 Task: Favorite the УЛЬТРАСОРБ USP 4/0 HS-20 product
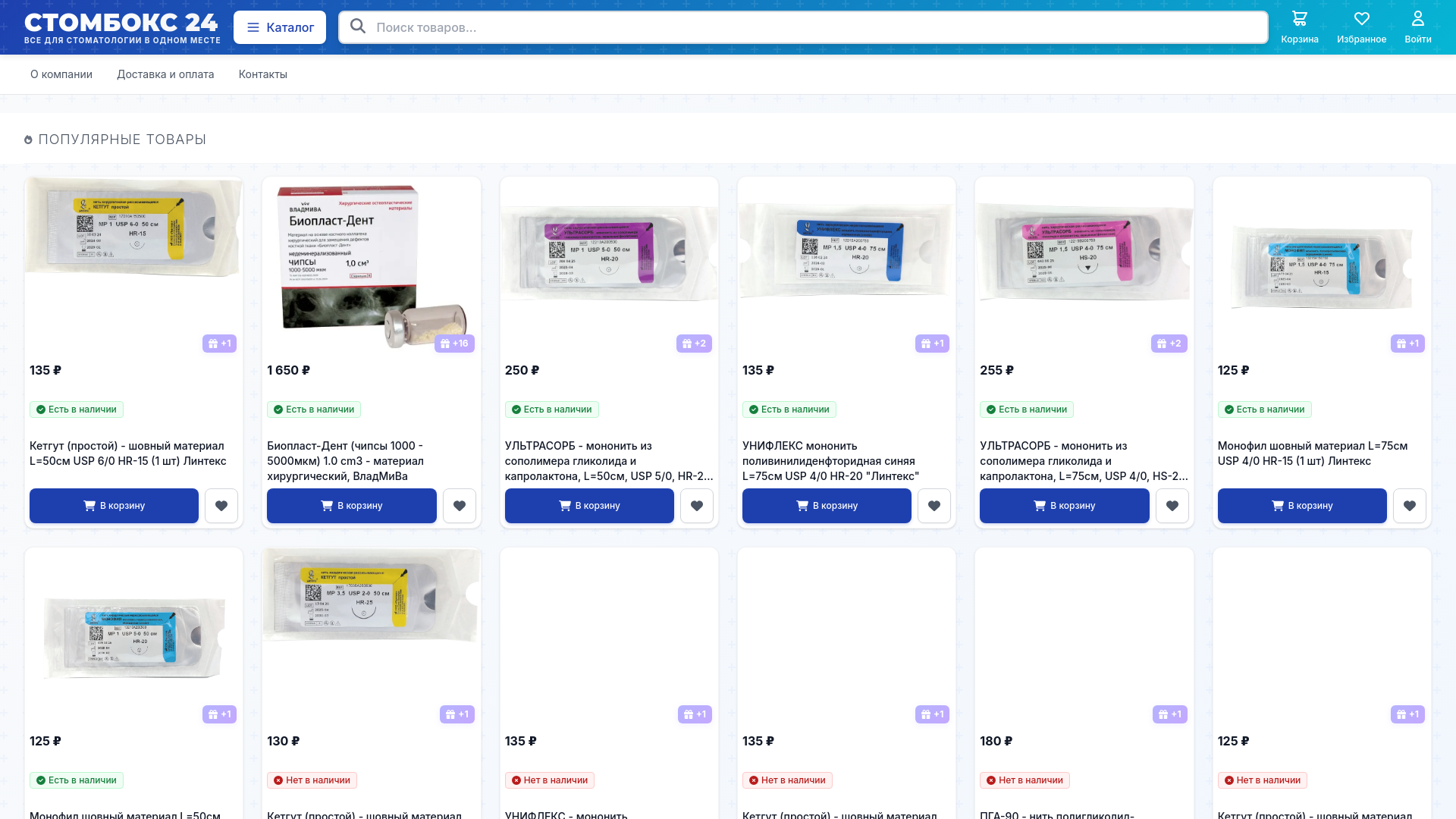click(1172, 506)
